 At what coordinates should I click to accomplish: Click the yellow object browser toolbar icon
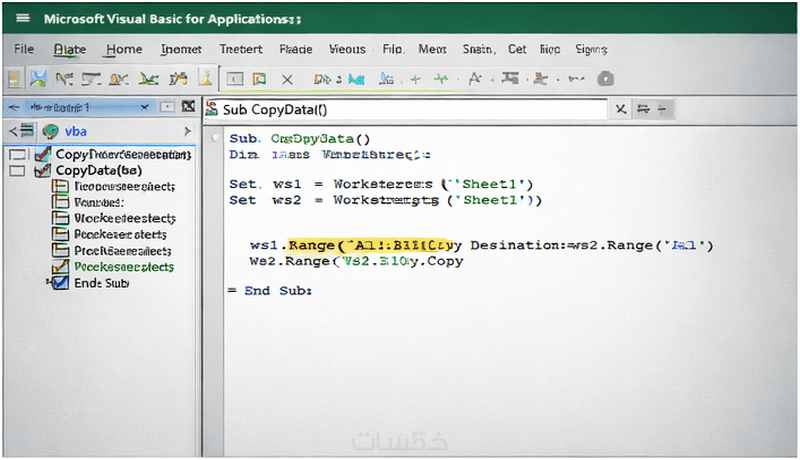point(260,79)
